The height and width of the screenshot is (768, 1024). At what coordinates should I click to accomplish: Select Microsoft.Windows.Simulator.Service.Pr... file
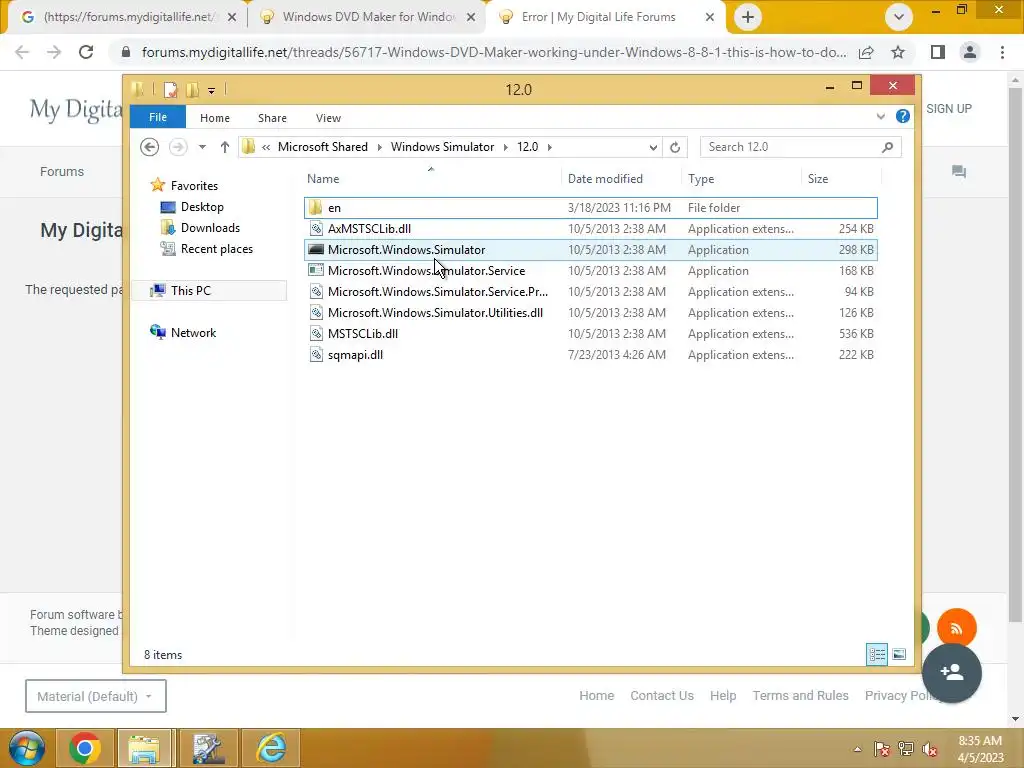(590, 291)
